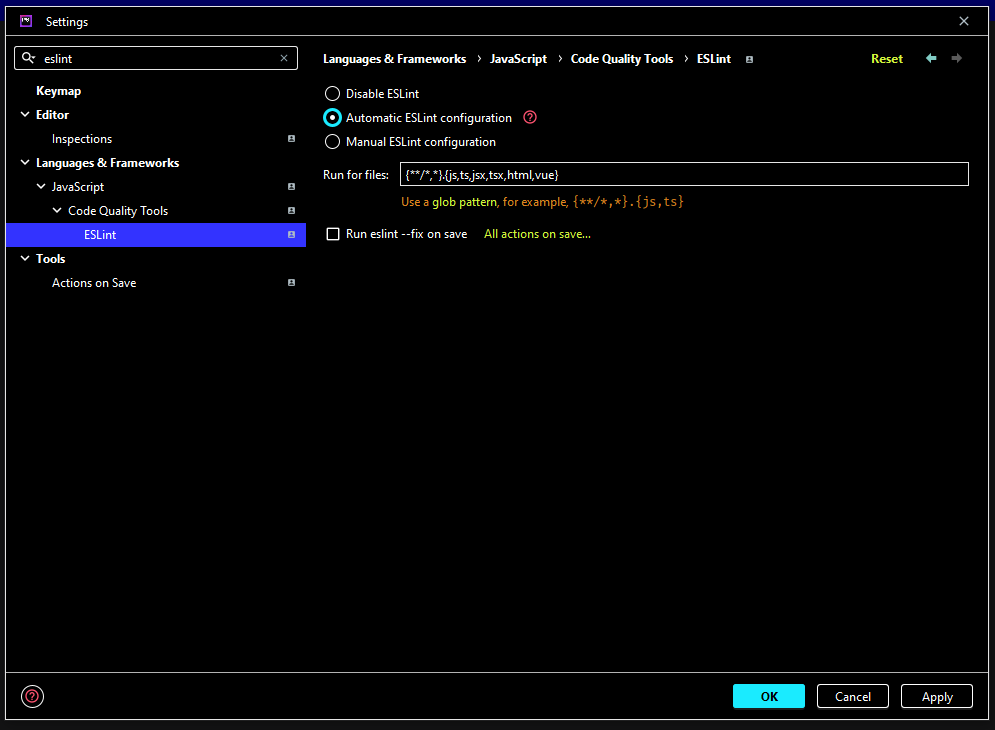
Task: Collapse the Editor tree node
Action: (25, 115)
